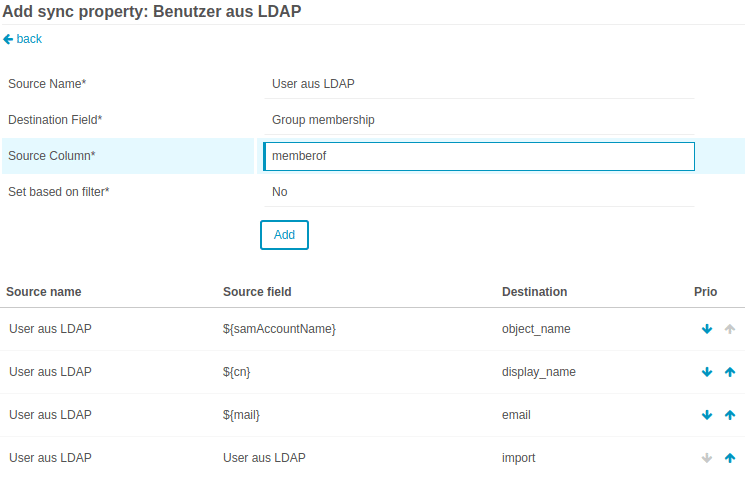
Task: Move email property up in priority
Action: click(x=729, y=415)
